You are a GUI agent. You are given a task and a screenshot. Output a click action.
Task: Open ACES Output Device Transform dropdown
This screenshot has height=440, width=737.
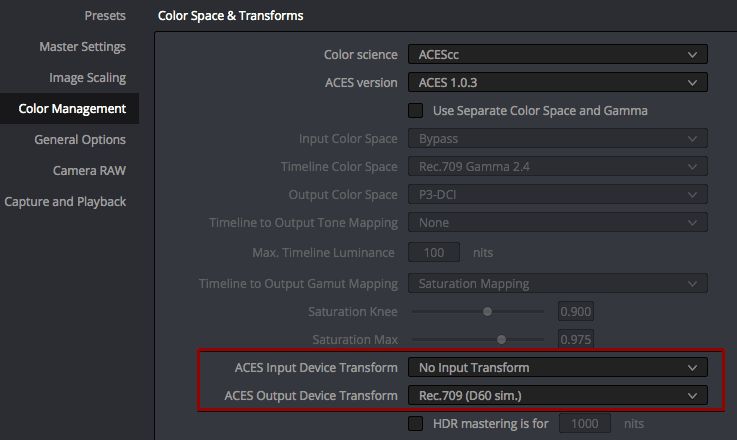click(x=557, y=396)
